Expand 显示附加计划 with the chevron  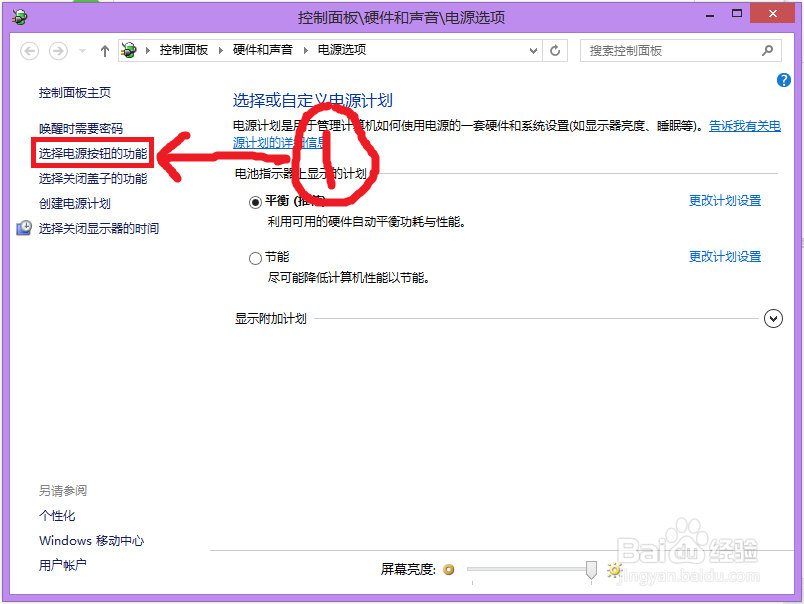coord(773,318)
